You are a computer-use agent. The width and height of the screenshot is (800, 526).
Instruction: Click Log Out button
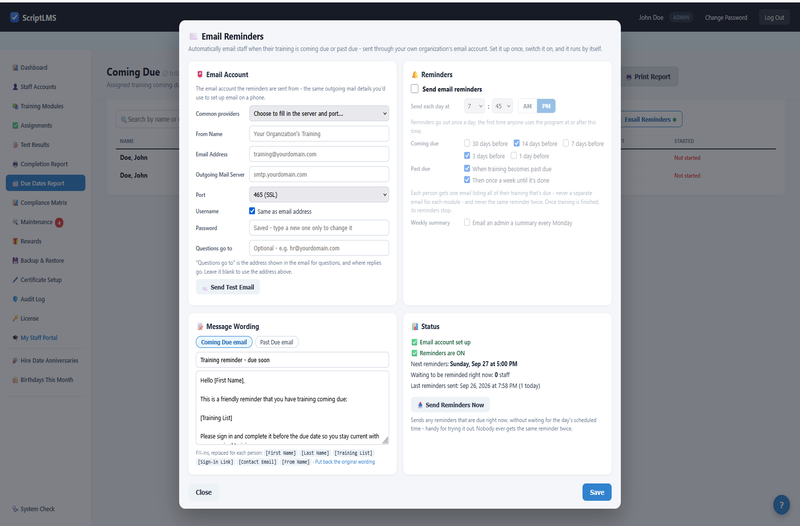click(x=774, y=17)
